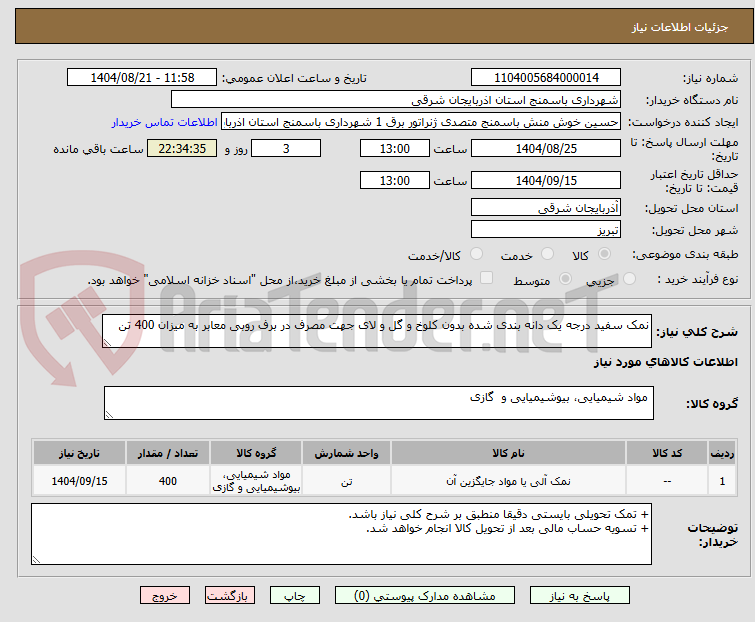Click the goods group cell in table row
This screenshot has width=755, height=622.
[x=256, y=481]
